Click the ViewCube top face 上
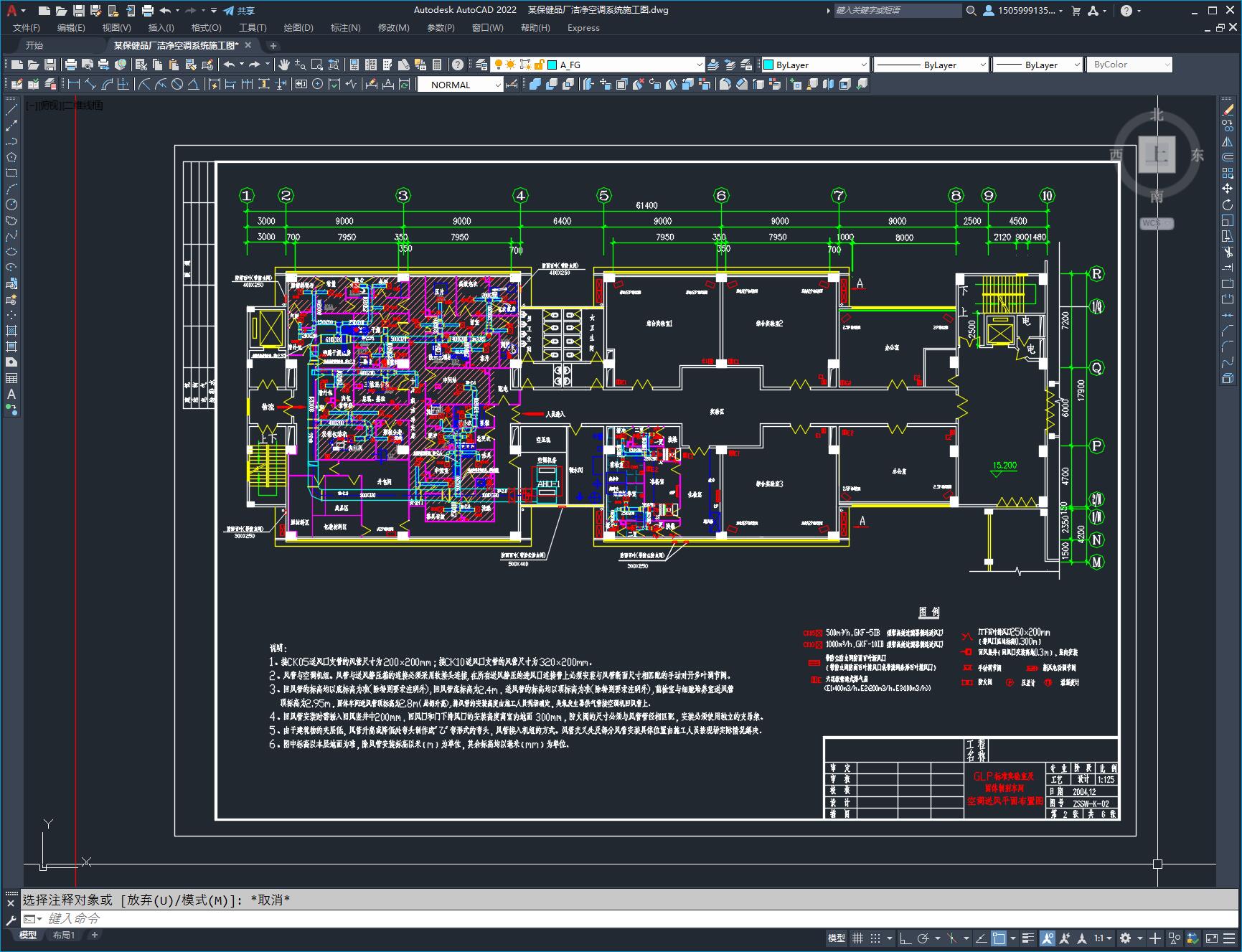This screenshot has height=952, width=1242. click(x=1157, y=153)
